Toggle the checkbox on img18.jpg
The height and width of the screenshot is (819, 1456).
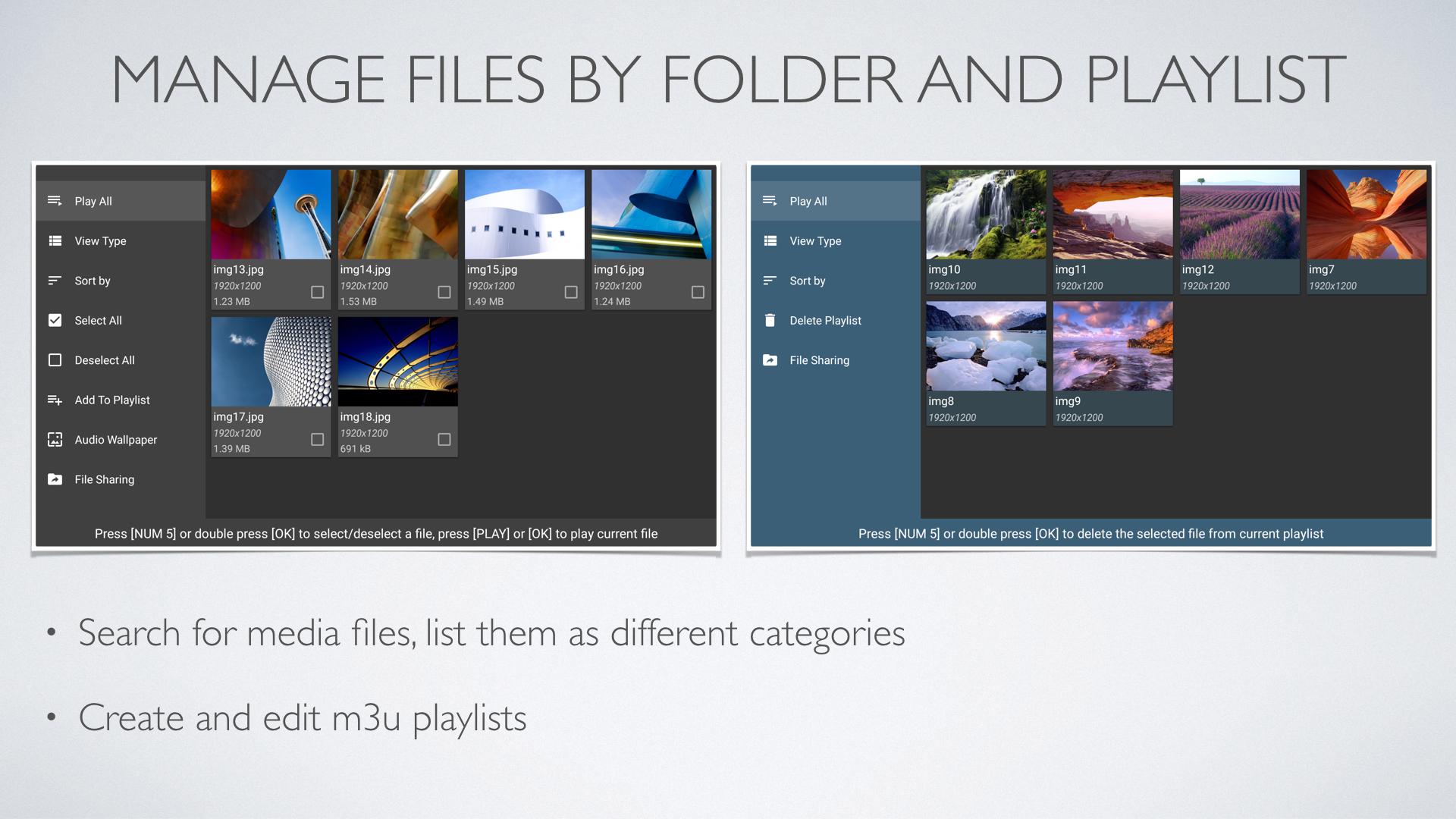(444, 439)
